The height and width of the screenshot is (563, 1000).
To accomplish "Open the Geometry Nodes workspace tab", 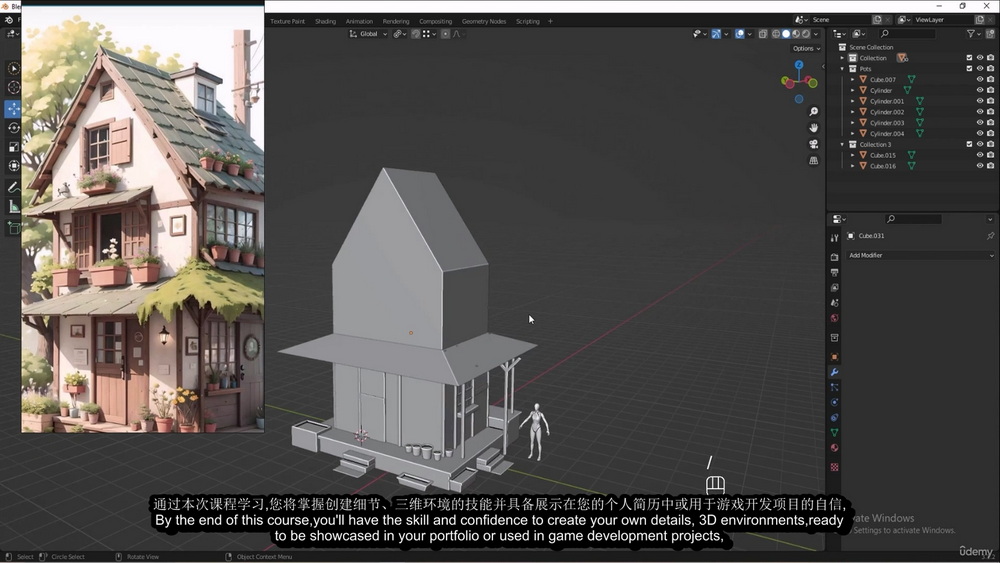I will 484,21.
